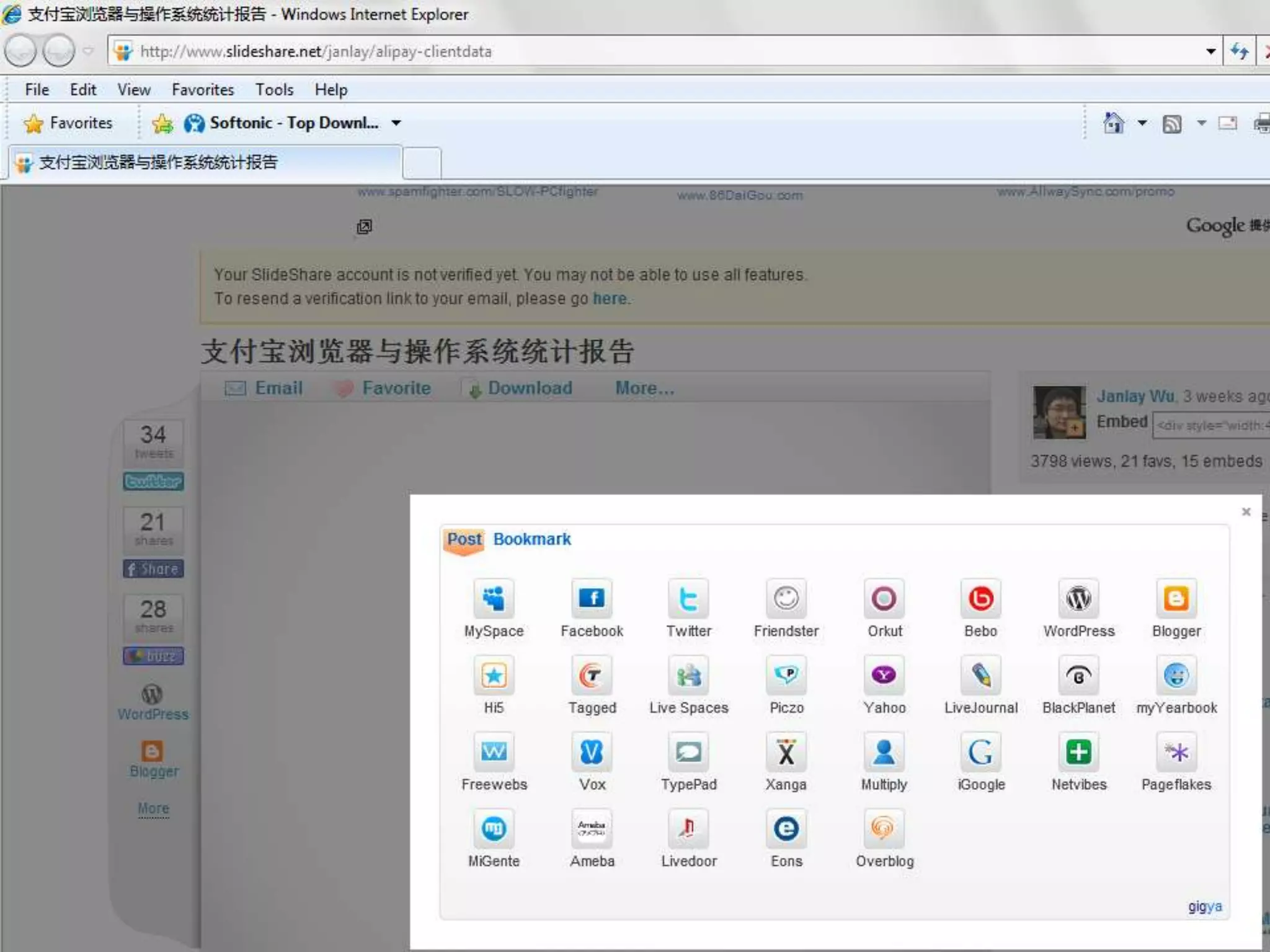Open the gigya link
The height and width of the screenshot is (952, 1270).
tap(1204, 906)
